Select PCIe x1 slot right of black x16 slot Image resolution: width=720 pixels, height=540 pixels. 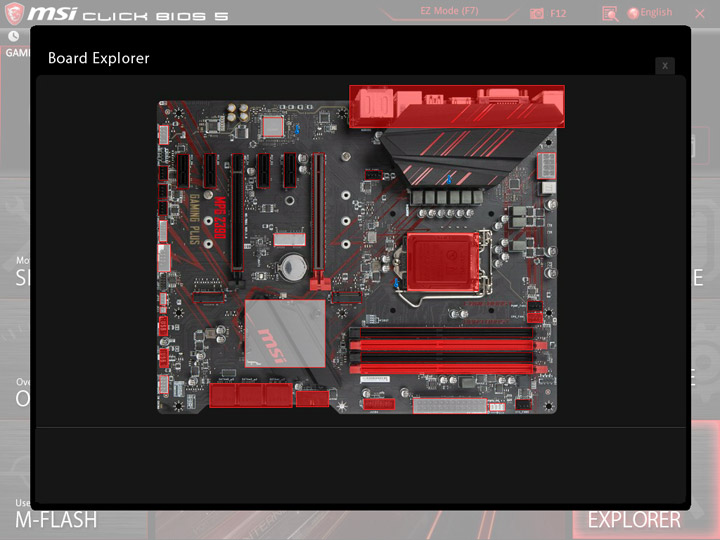[264, 170]
